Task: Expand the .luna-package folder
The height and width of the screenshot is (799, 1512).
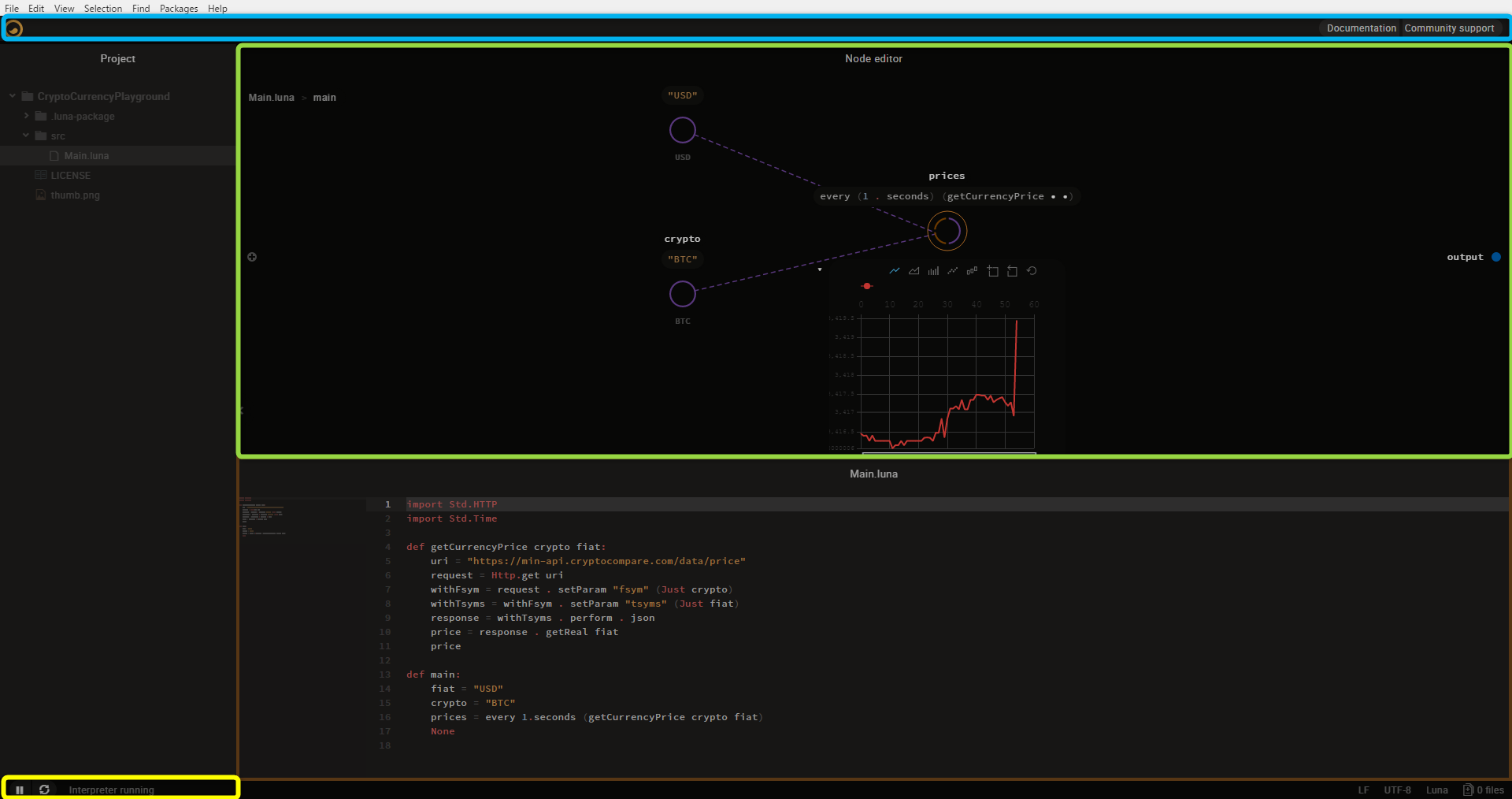Action: tap(26, 116)
